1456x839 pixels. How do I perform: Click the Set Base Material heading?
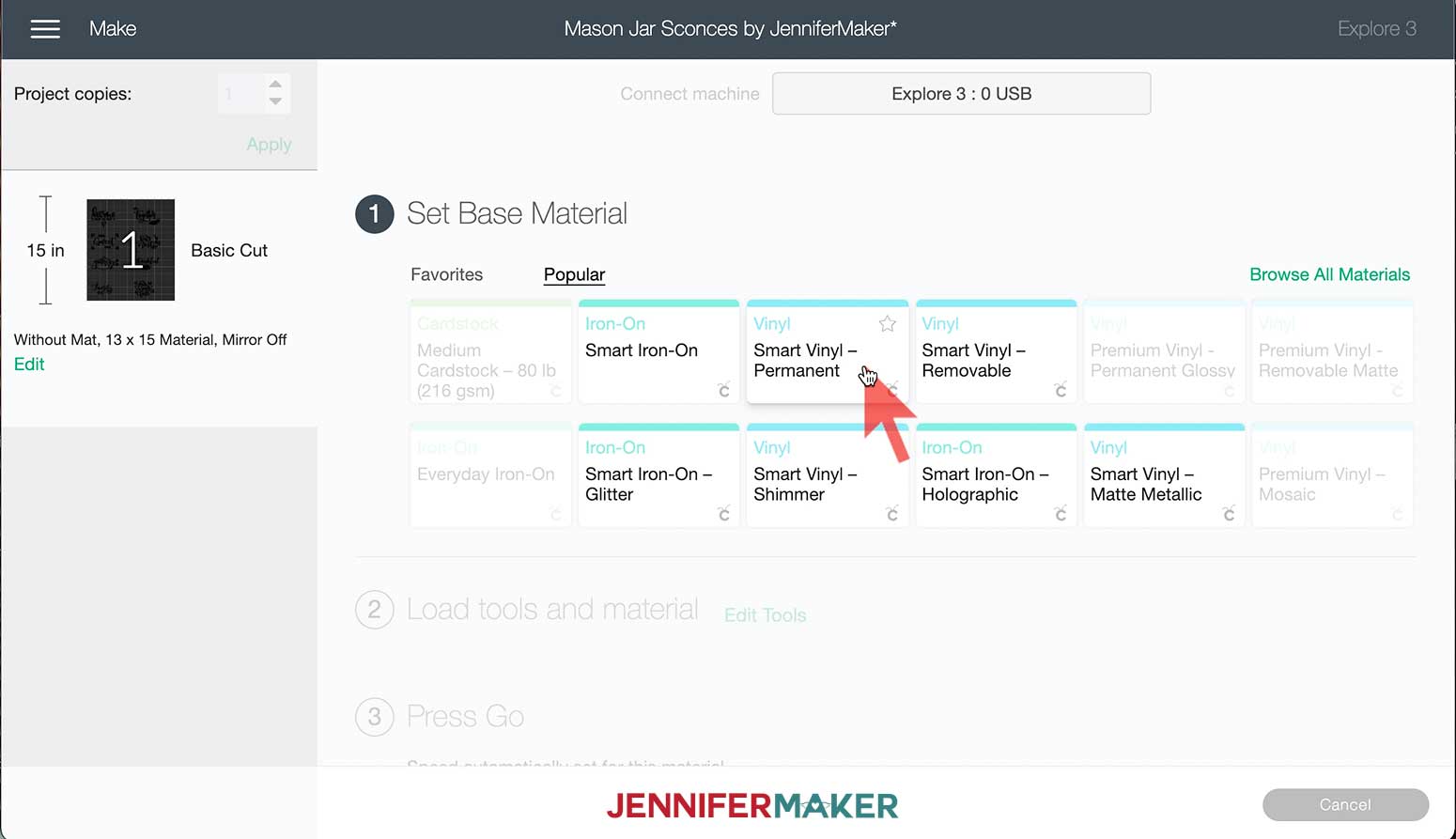(517, 214)
